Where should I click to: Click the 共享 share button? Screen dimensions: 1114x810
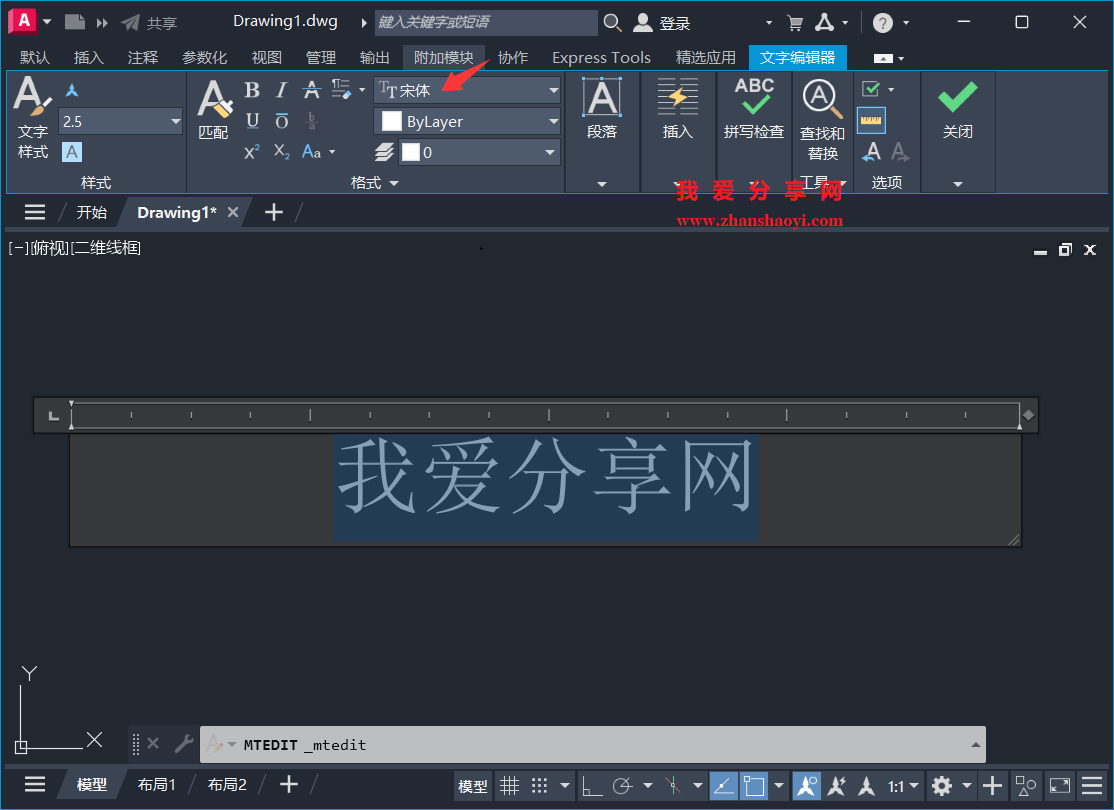pyautogui.click(x=148, y=23)
